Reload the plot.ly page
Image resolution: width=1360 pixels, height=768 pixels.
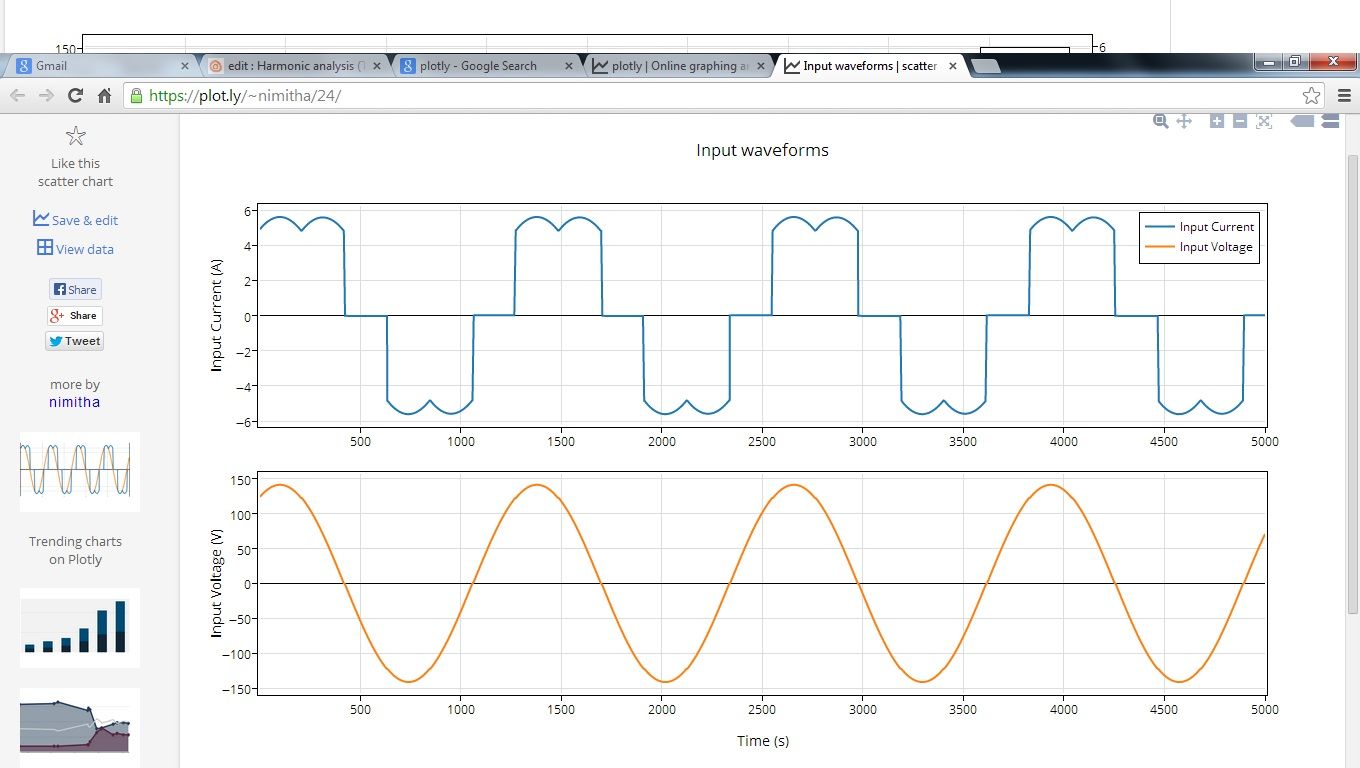tap(75, 96)
